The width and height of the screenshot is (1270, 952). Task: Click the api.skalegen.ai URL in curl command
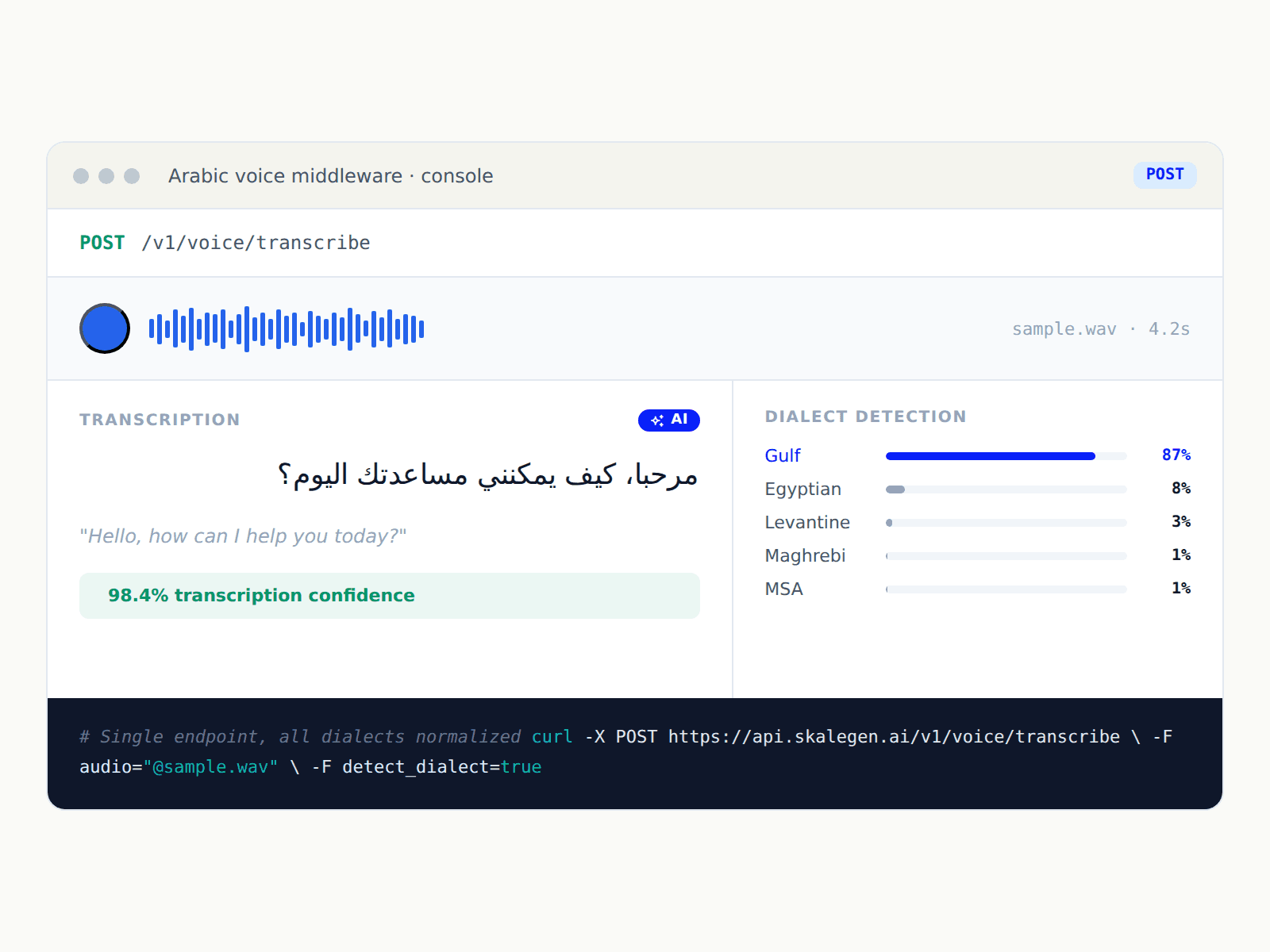pos(894,737)
